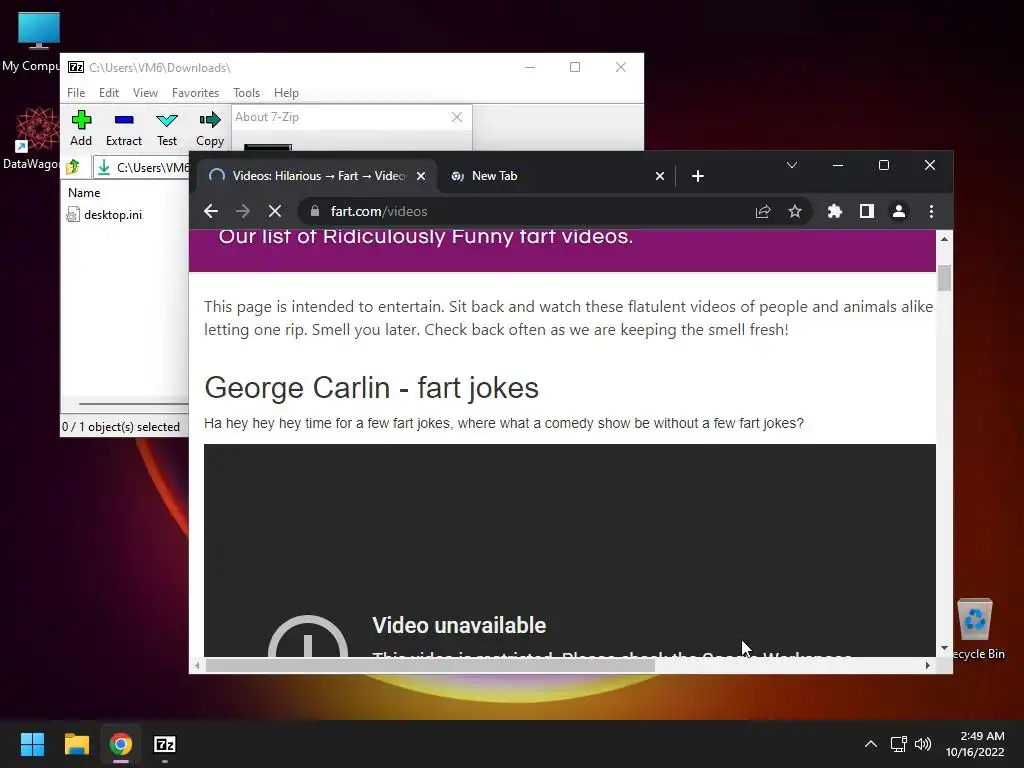Click the Chrome taskbar icon
The height and width of the screenshot is (768, 1024).
(x=121, y=744)
